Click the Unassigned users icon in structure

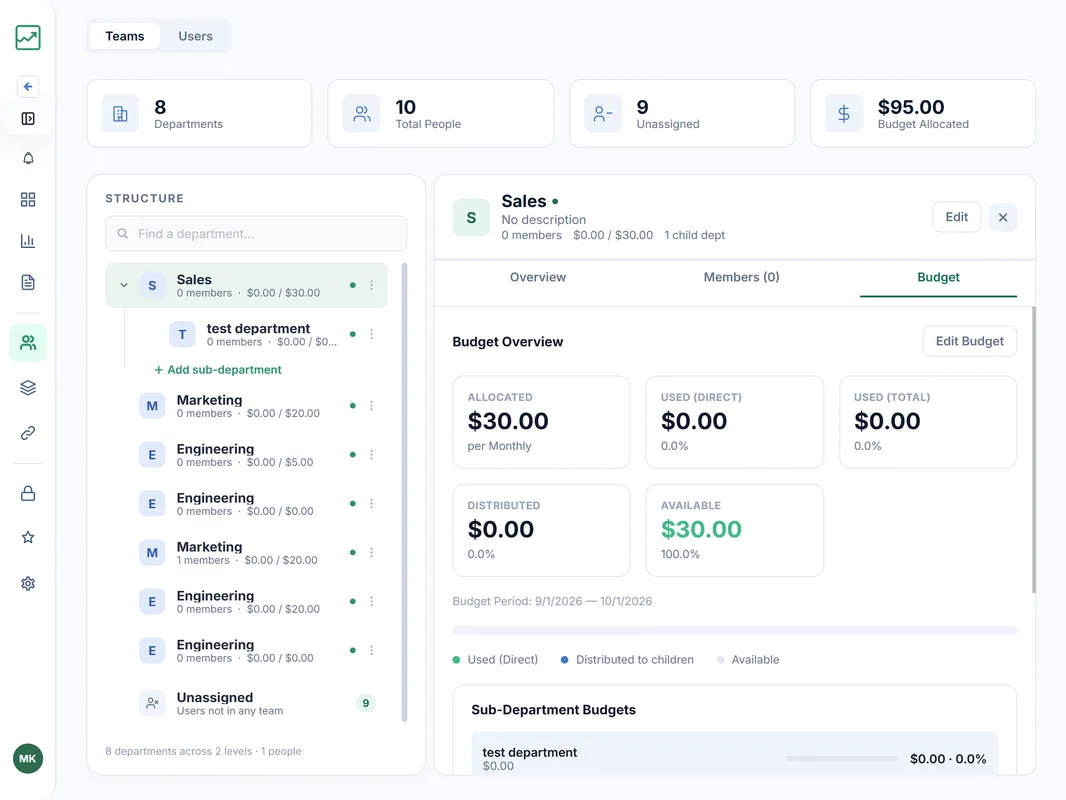click(152, 703)
